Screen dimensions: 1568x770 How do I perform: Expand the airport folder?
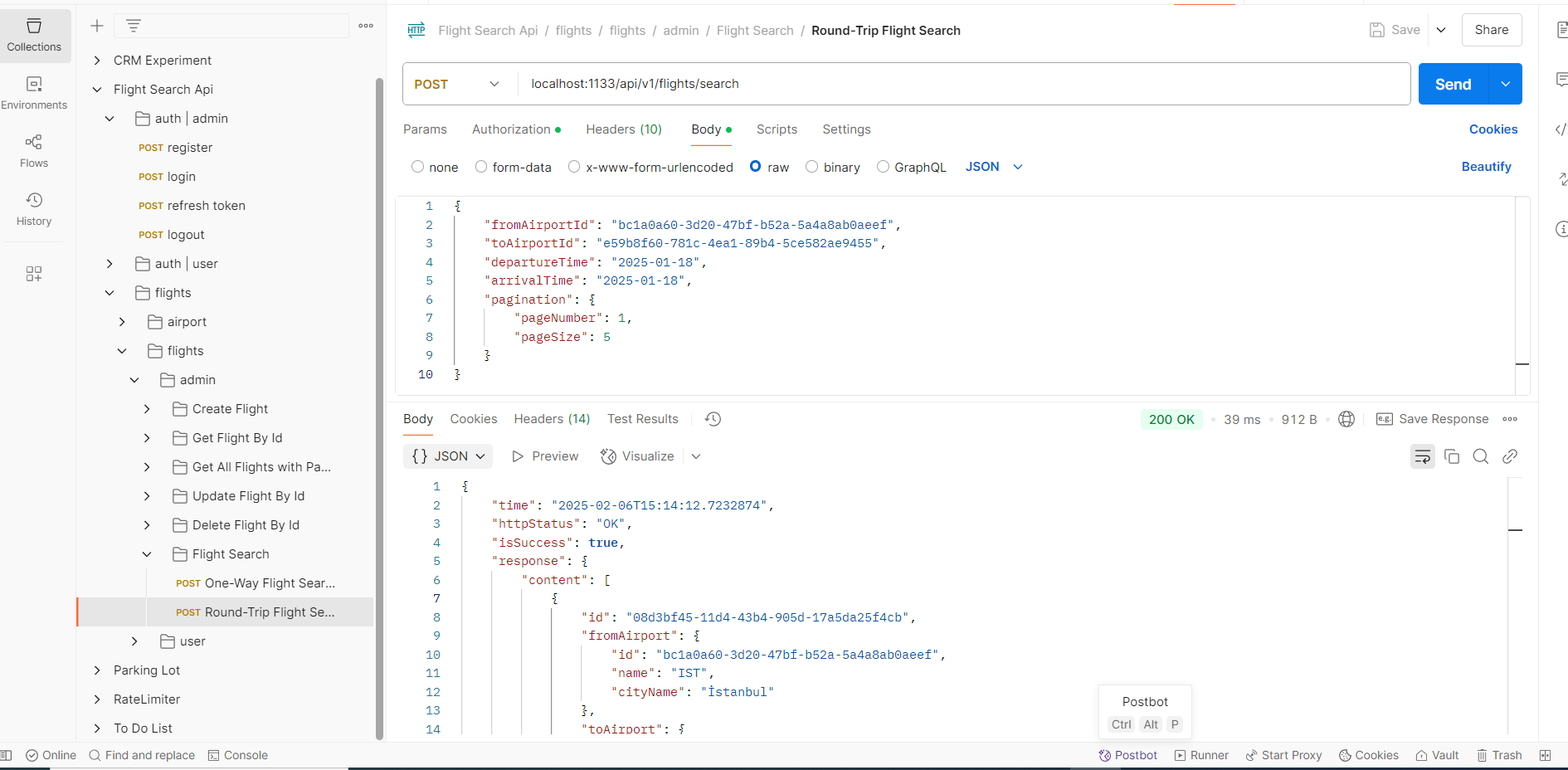(122, 322)
